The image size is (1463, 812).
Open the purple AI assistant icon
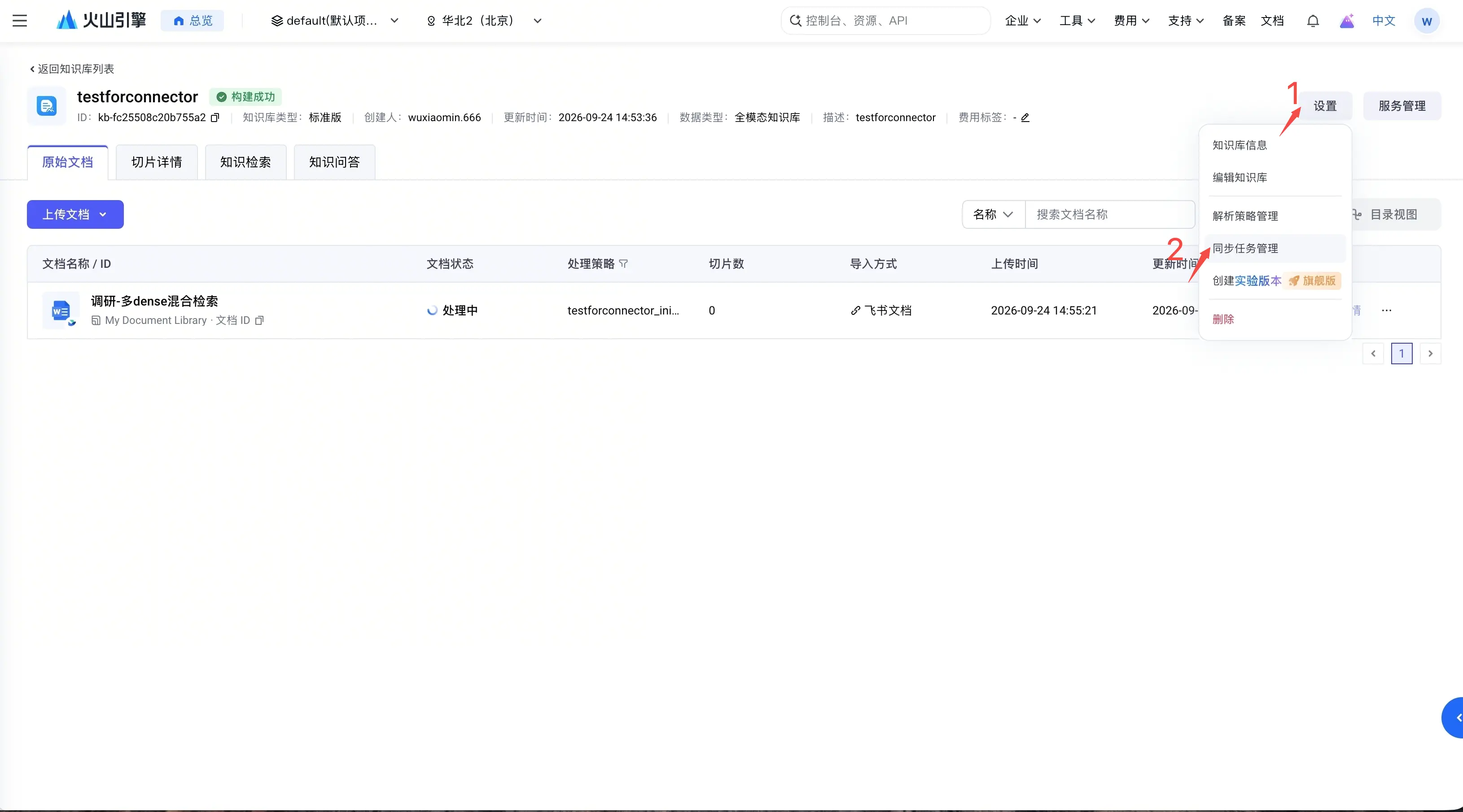coord(1347,21)
